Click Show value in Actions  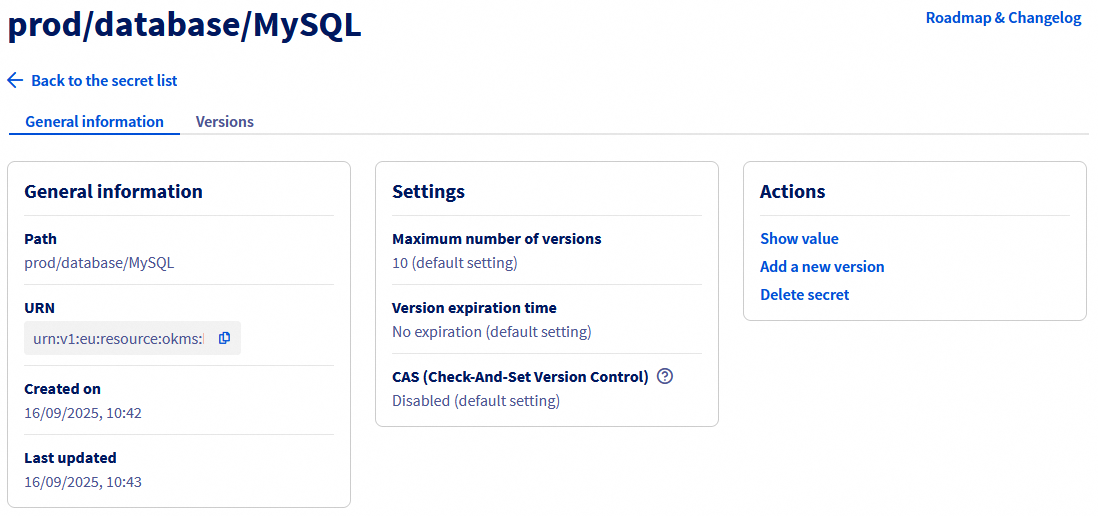[x=799, y=239]
